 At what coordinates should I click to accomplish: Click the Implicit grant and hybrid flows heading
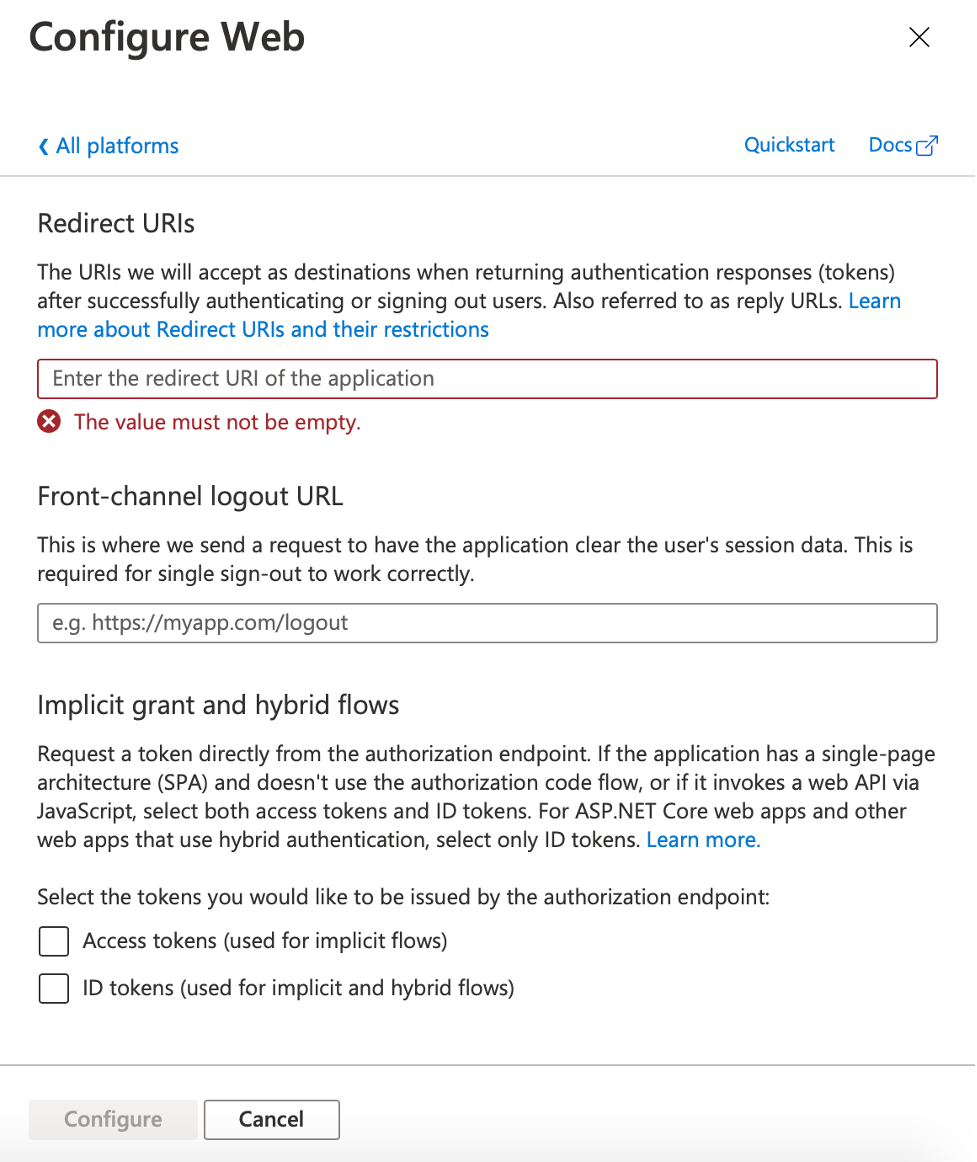pos(218,705)
